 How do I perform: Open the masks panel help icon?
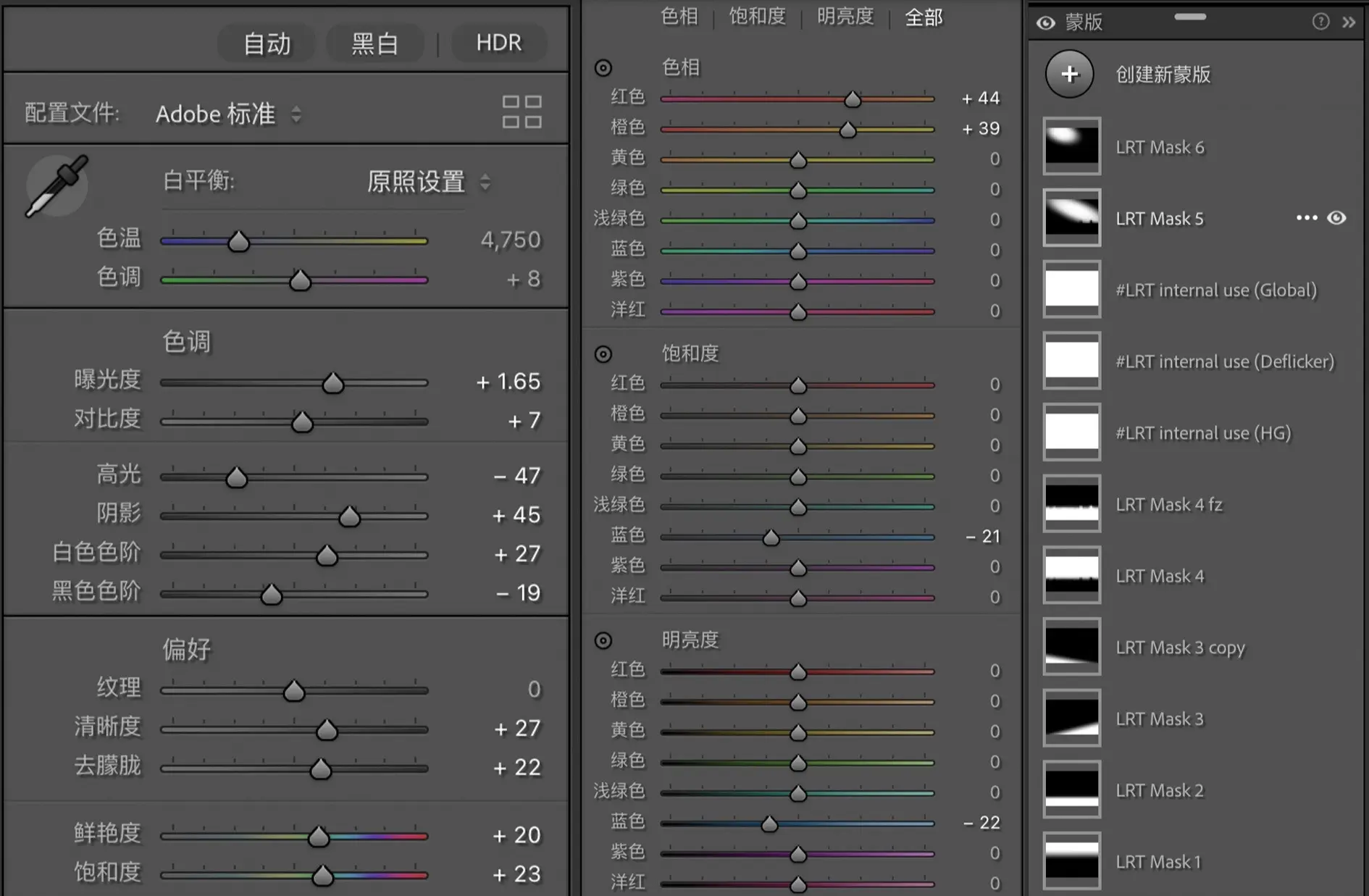tap(1320, 22)
